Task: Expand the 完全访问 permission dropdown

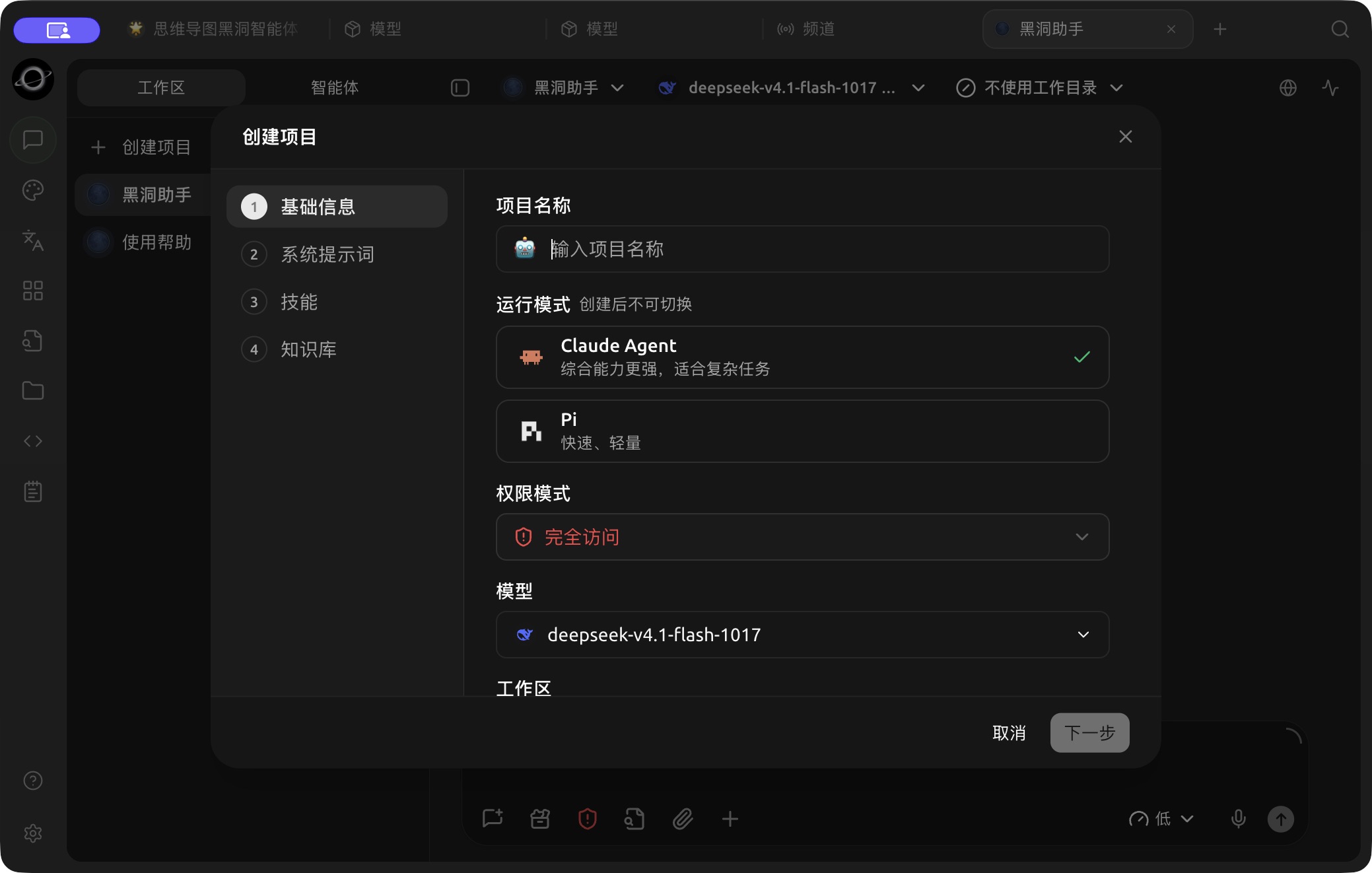Action: click(x=802, y=537)
